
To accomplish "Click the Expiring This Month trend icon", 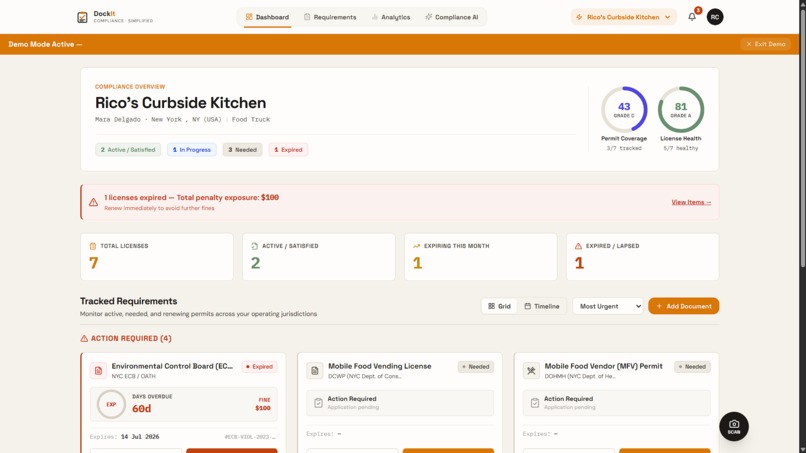I will pos(416,246).
